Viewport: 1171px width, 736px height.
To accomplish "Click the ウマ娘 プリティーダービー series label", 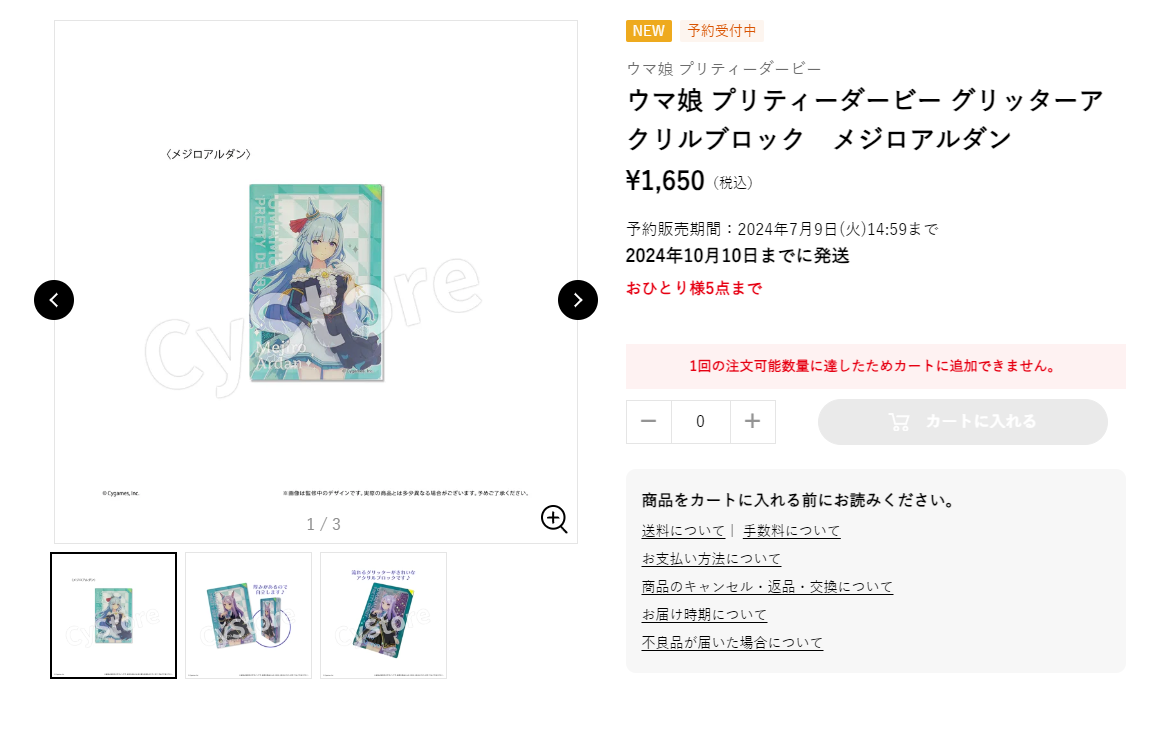I will pyautogui.click(x=724, y=69).
